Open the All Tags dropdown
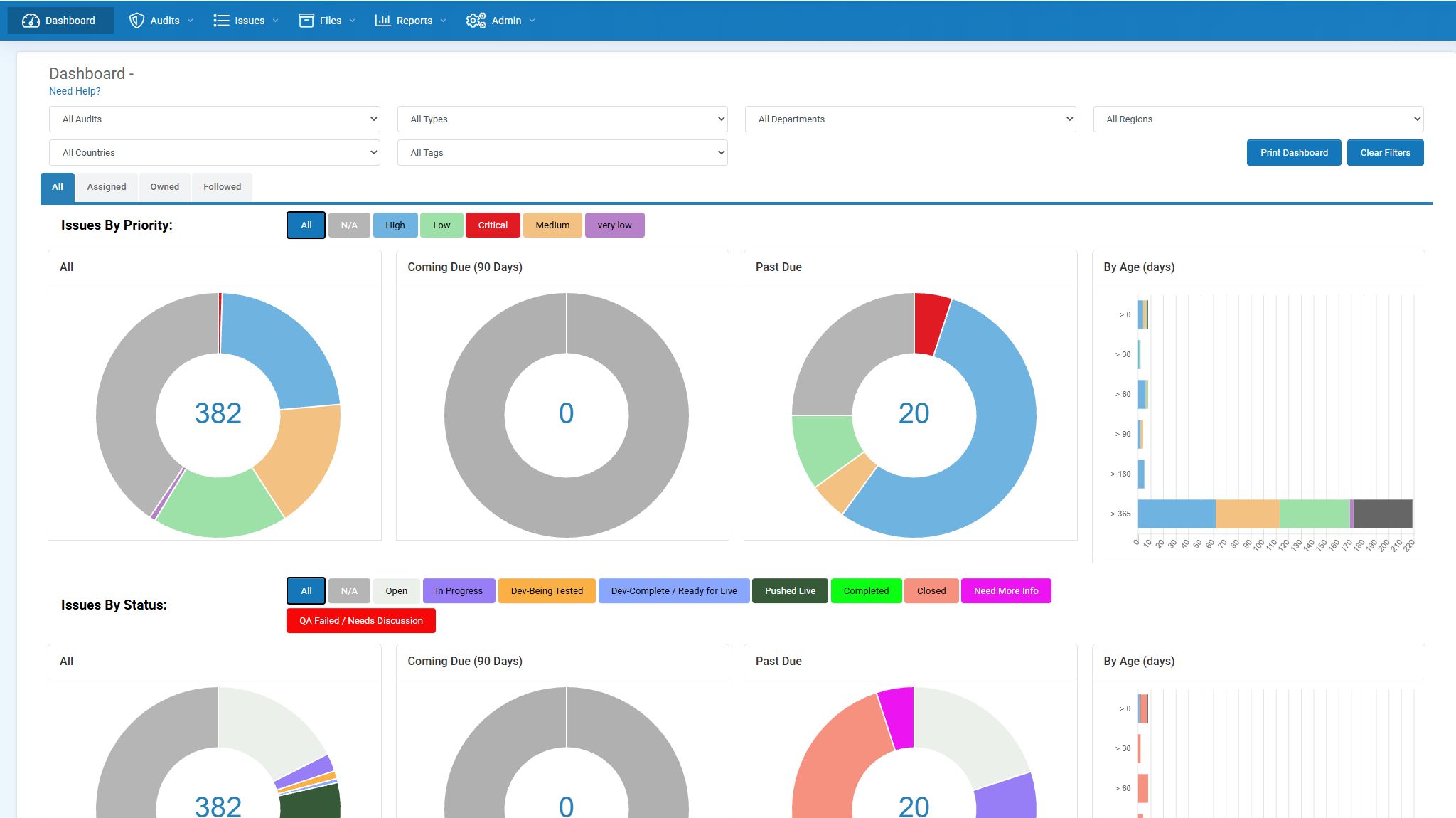 562,152
